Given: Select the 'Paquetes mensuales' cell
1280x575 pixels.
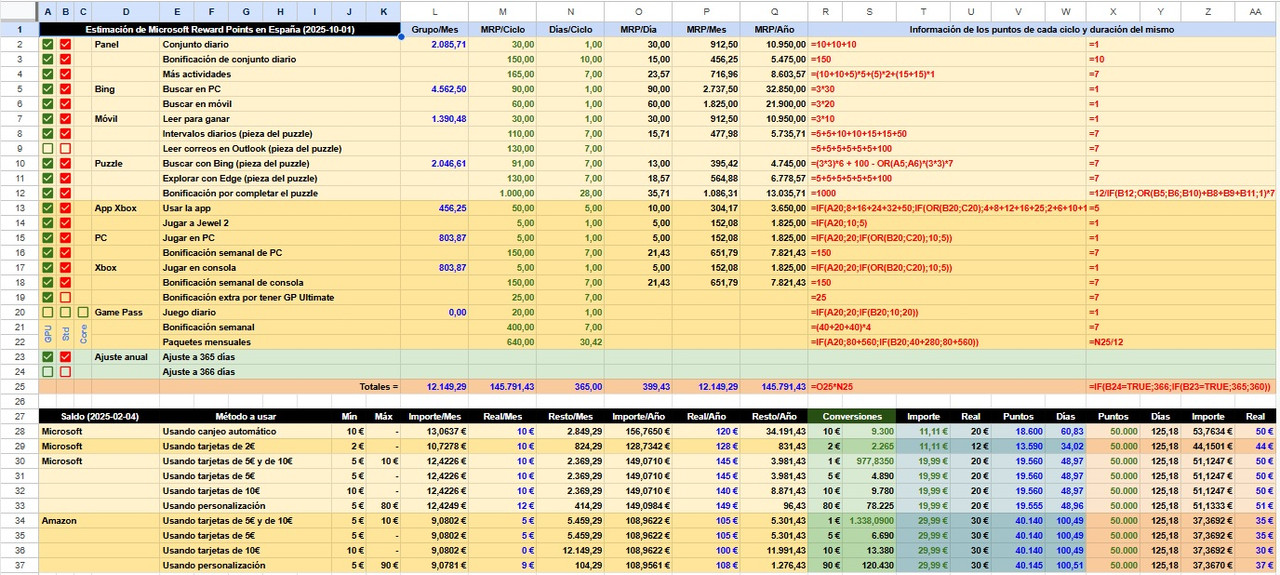Looking at the screenshot, I should click(x=280, y=342).
